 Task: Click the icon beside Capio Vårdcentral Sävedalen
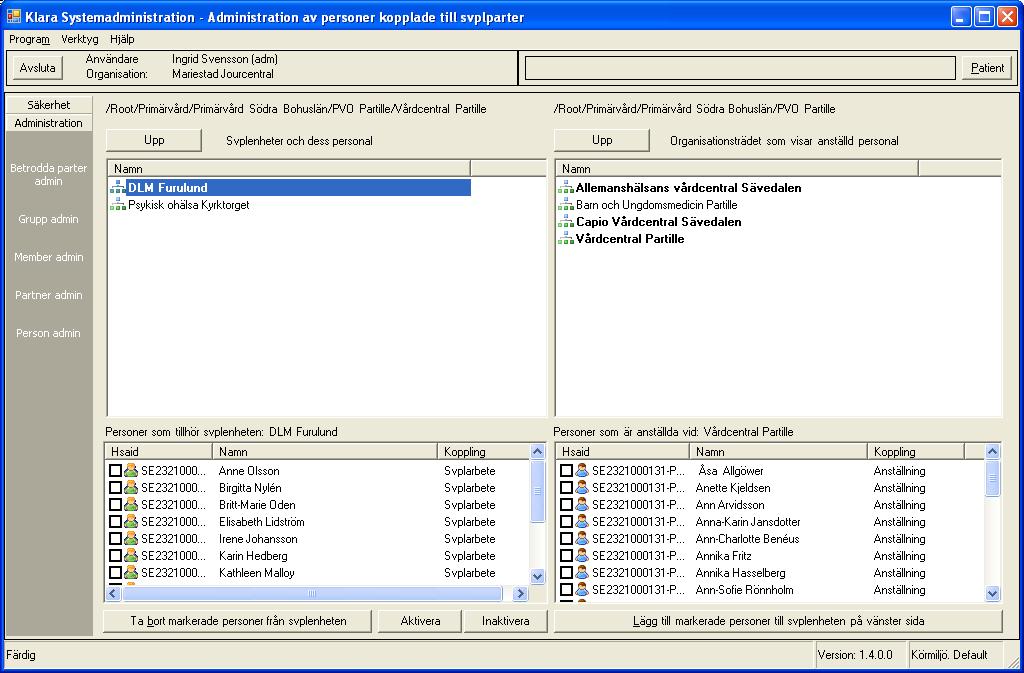566,222
